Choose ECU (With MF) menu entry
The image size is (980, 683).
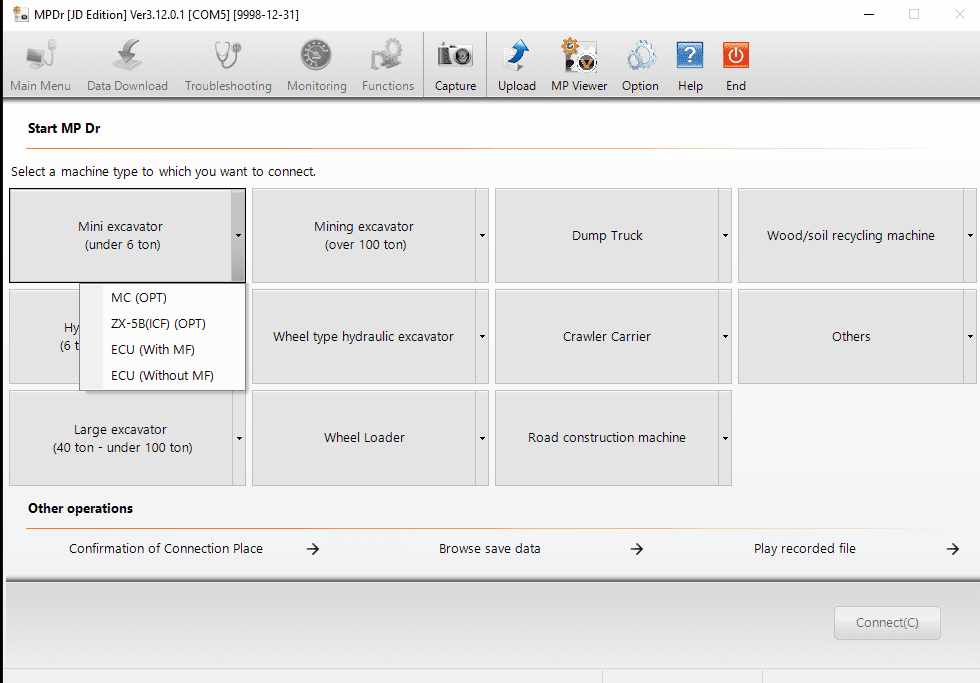[153, 350]
